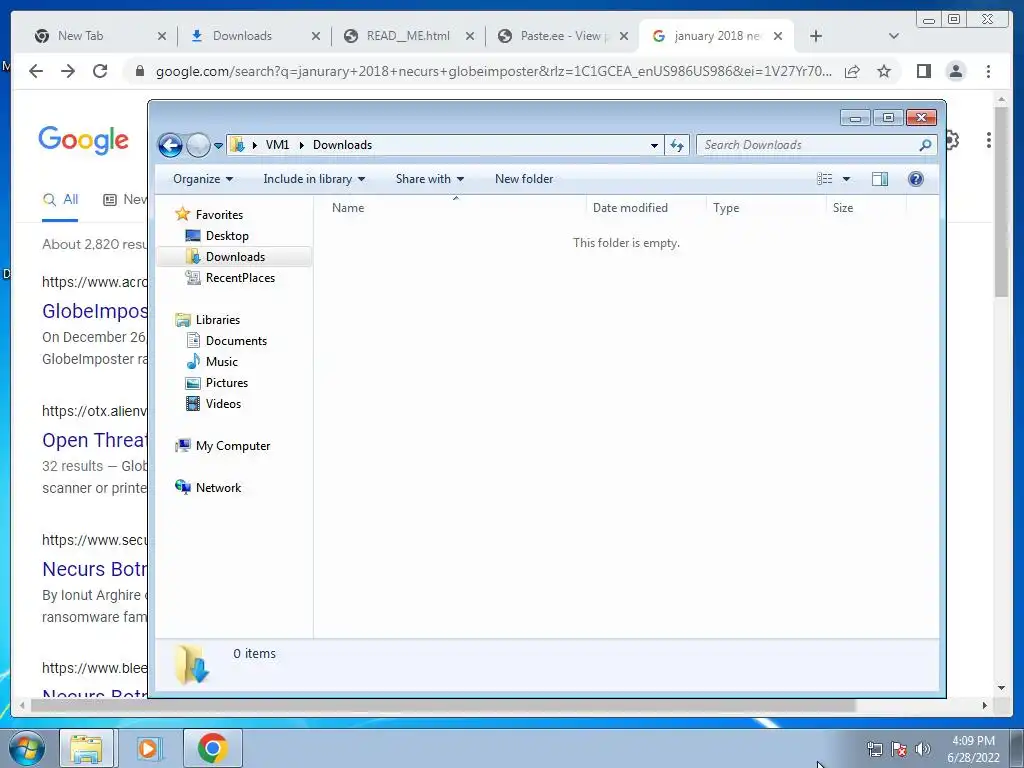This screenshot has height=768, width=1024.
Task: Click the root folder icon in address bar
Action: (238, 145)
